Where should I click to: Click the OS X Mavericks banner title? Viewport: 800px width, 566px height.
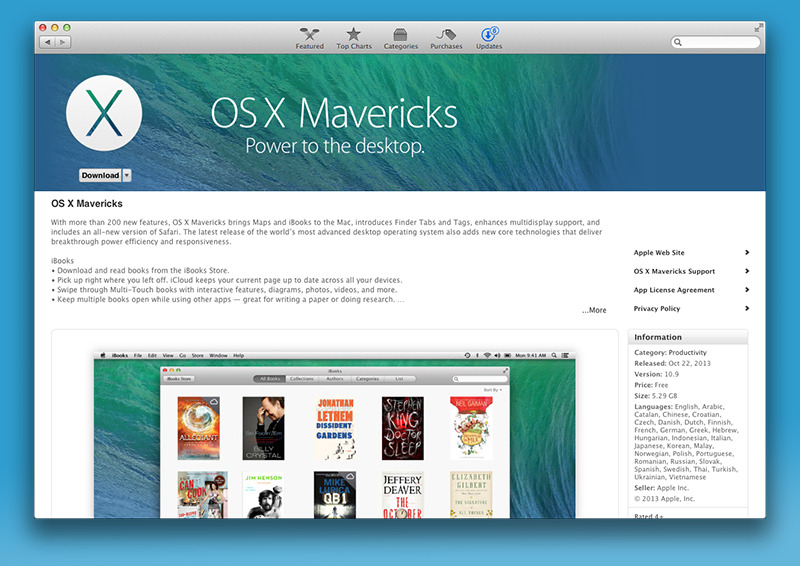click(334, 111)
